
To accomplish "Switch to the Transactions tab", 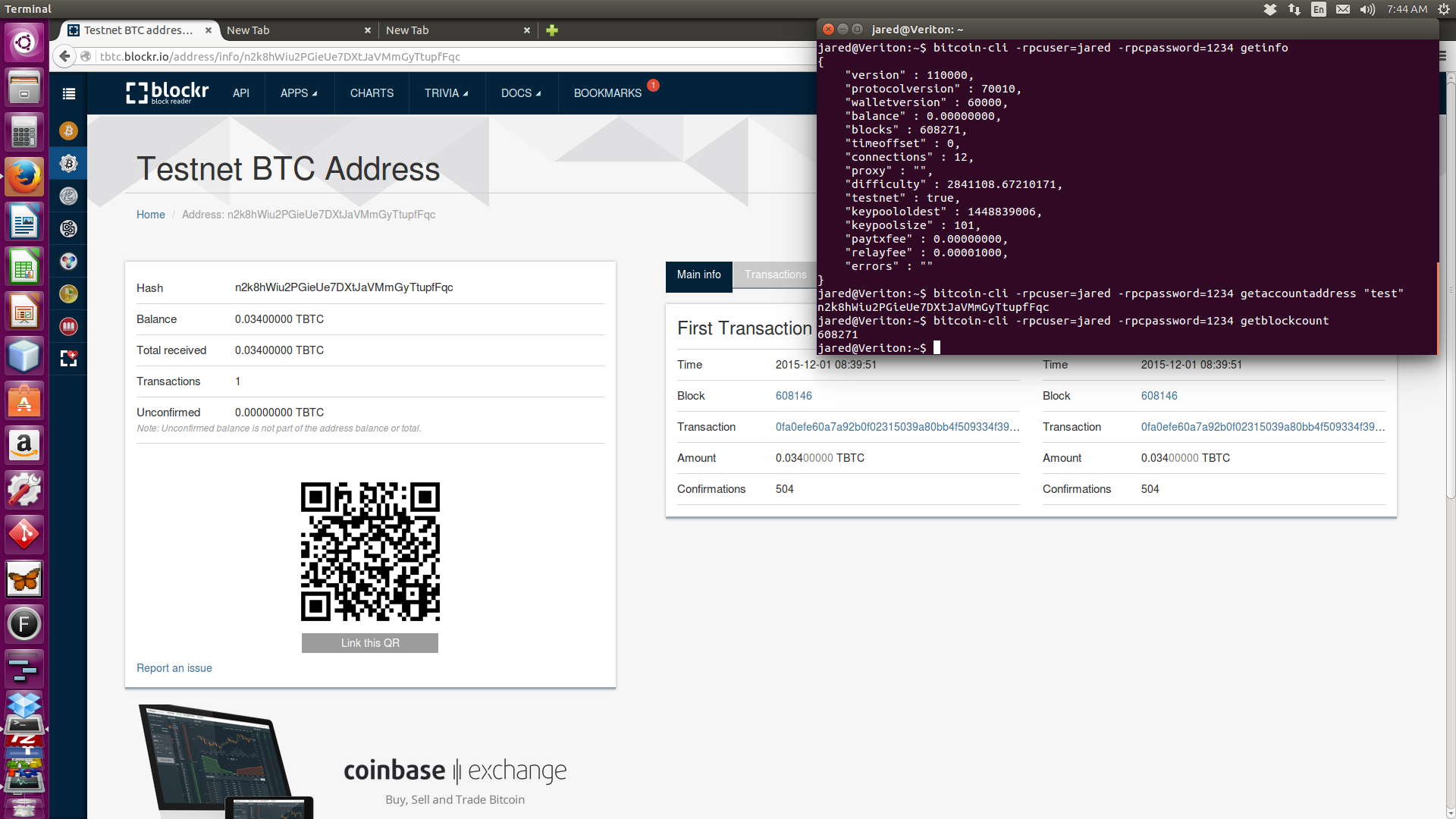I will (x=775, y=275).
